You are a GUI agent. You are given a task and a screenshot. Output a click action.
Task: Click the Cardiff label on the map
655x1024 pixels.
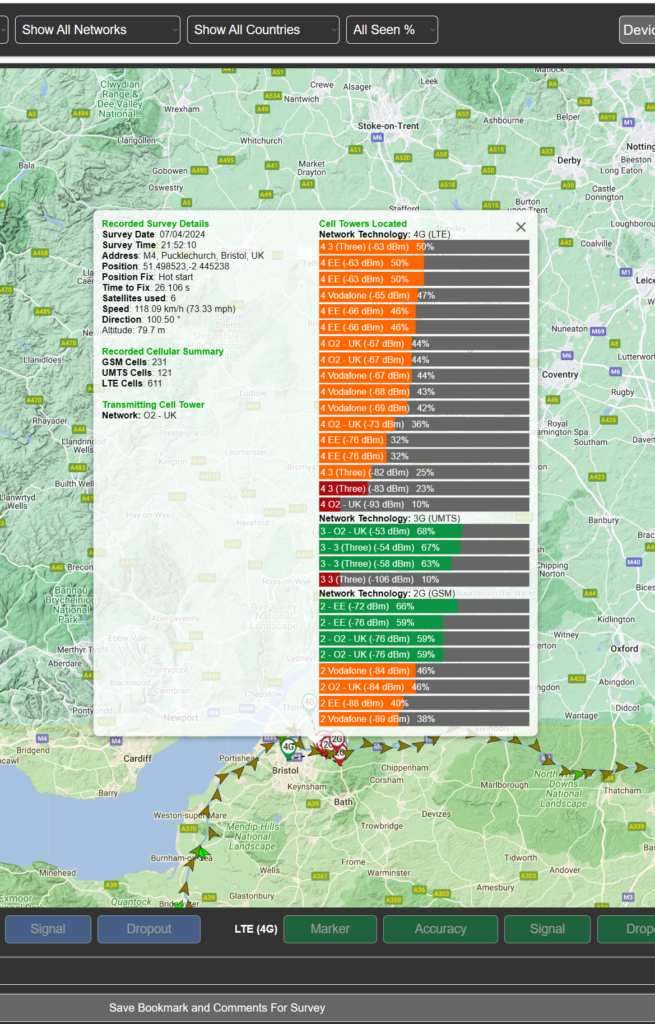click(137, 759)
